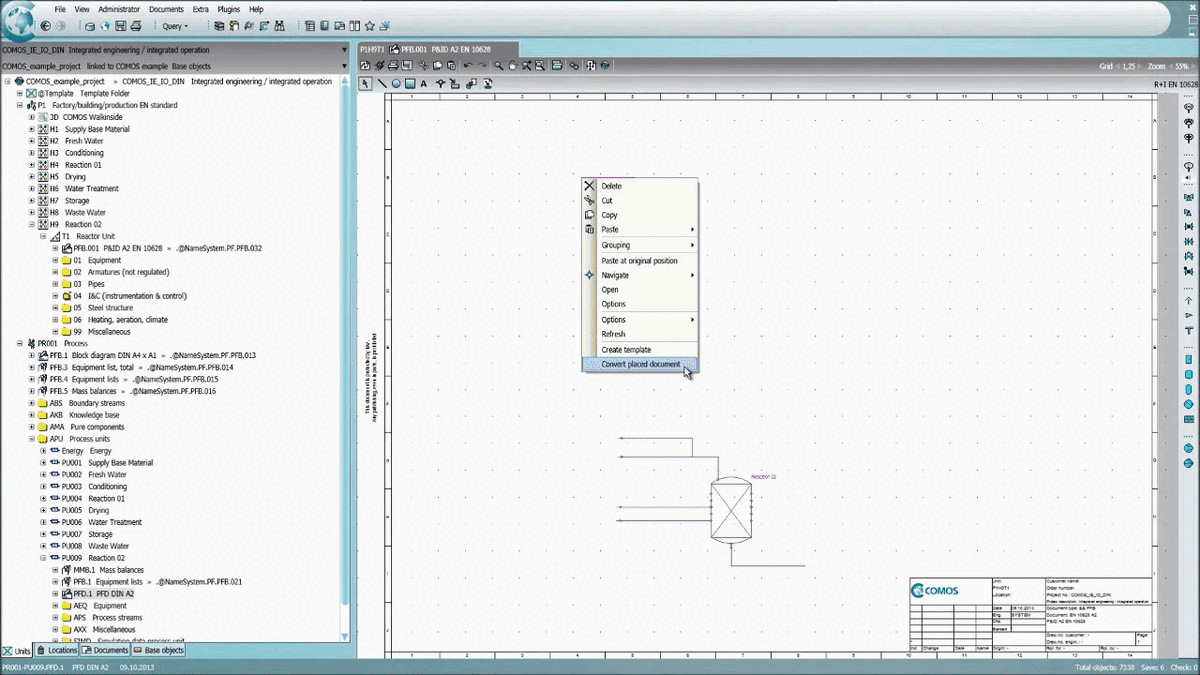Click the redo arrow in document toolbar

pyautogui.click(x=481, y=66)
